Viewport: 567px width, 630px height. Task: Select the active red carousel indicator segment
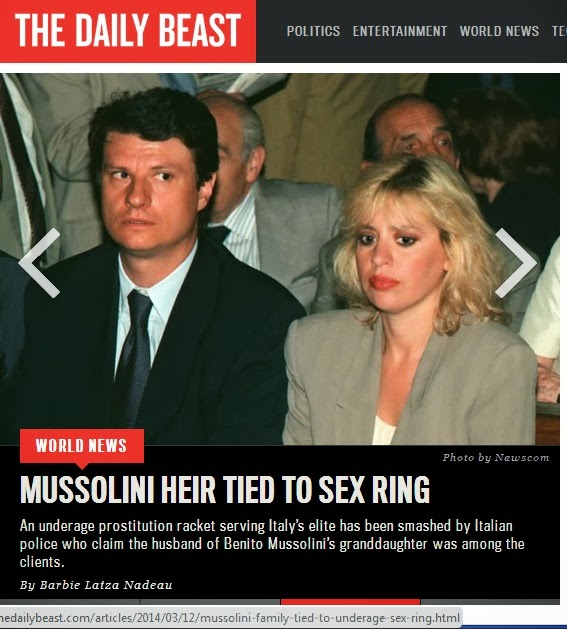click(x=350, y=601)
